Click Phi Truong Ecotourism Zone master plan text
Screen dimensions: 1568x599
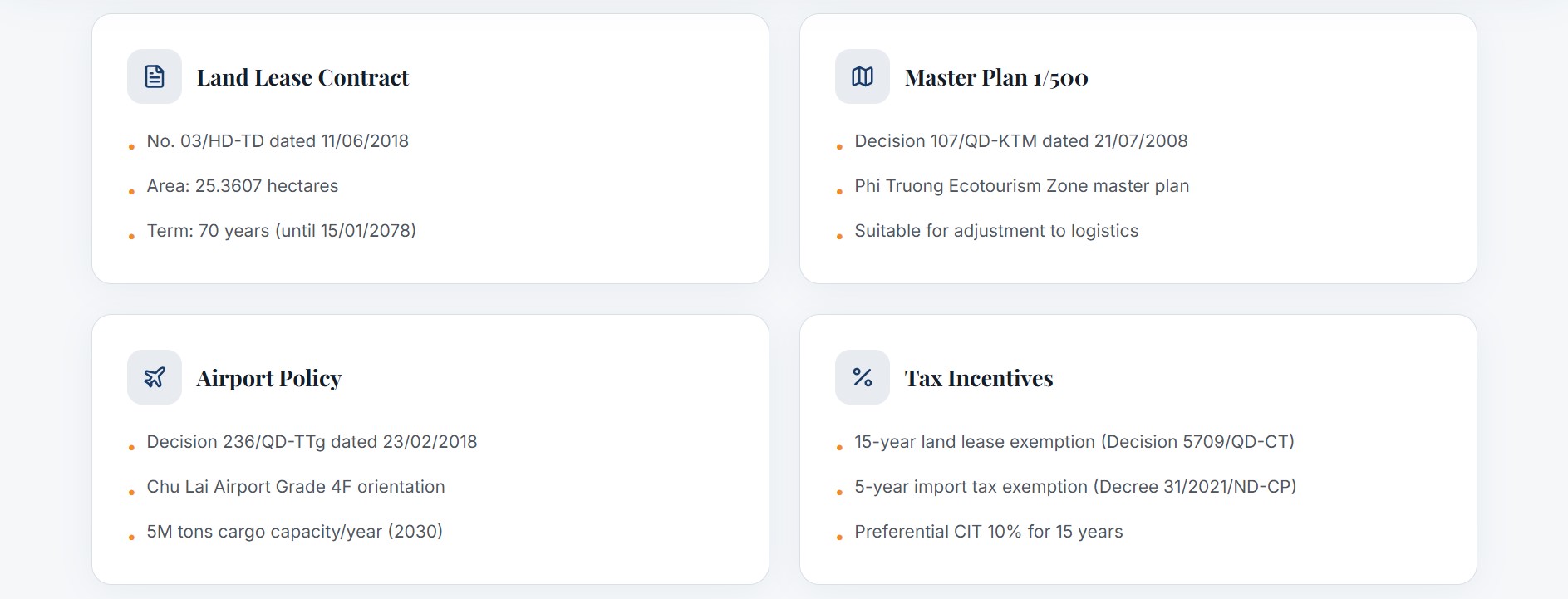click(1021, 186)
